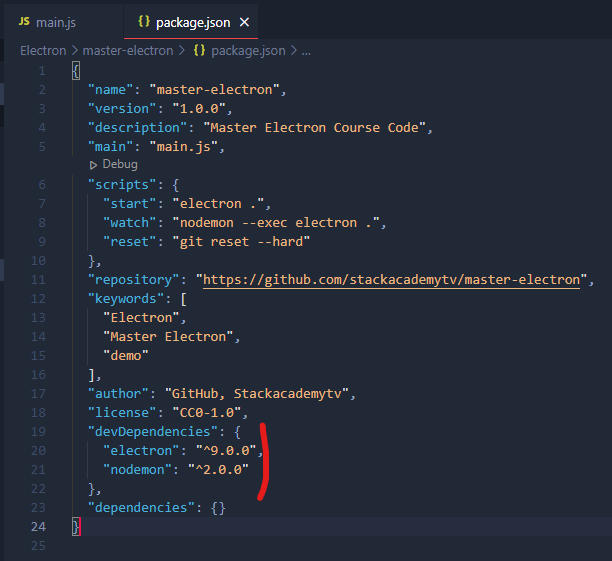The image size is (612, 561).
Task: Click the "demo" keyword
Action: [126, 356]
